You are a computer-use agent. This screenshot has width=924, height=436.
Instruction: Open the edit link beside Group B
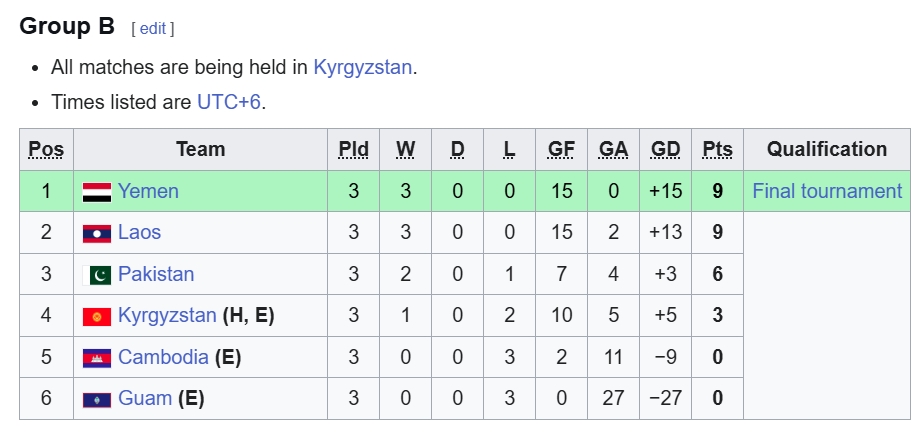click(x=152, y=29)
